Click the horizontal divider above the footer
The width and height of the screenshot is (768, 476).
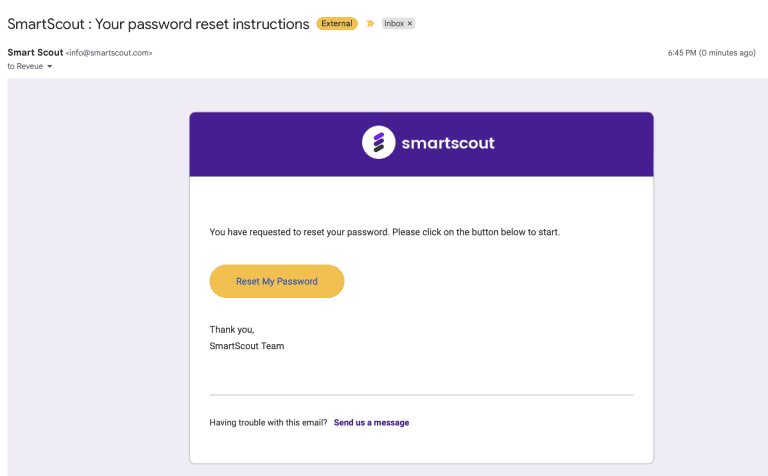click(x=421, y=394)
